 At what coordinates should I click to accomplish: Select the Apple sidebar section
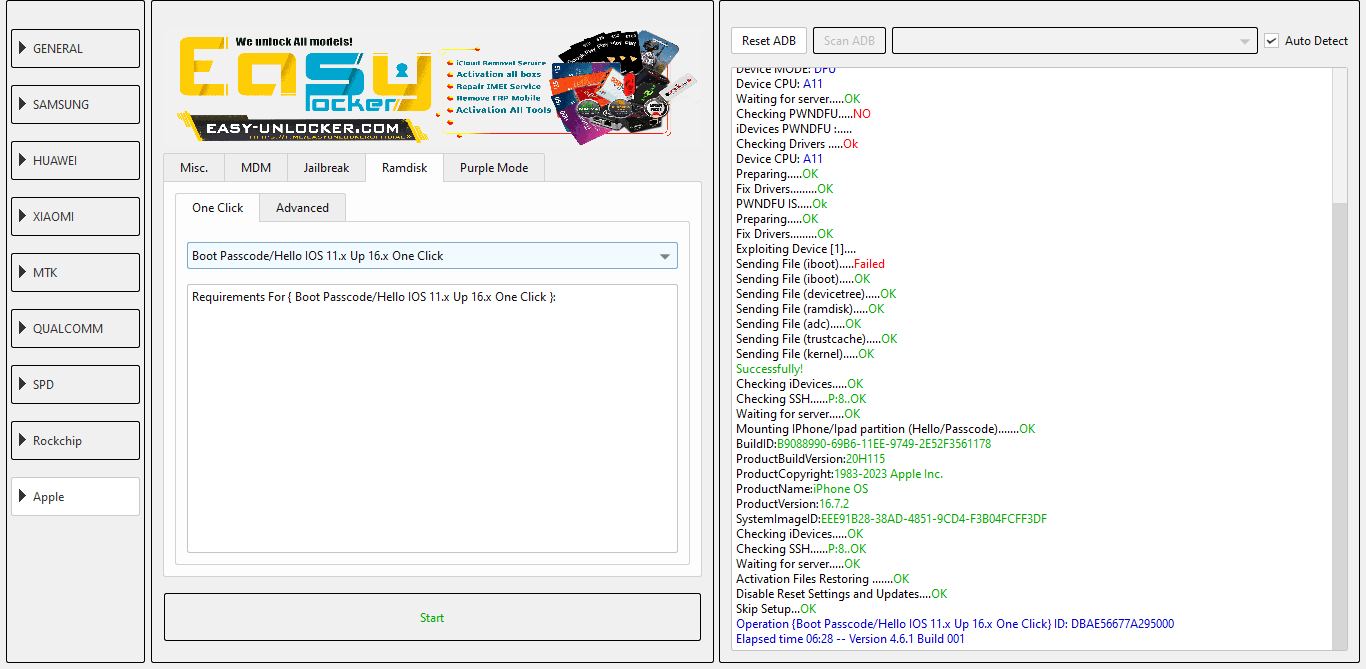75,496
